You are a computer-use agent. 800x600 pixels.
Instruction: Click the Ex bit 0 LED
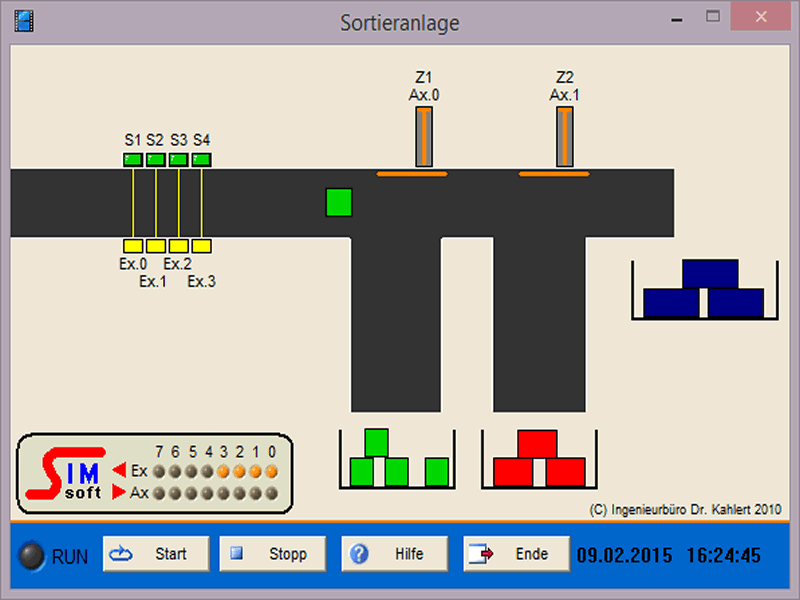[x=270, y=471]
